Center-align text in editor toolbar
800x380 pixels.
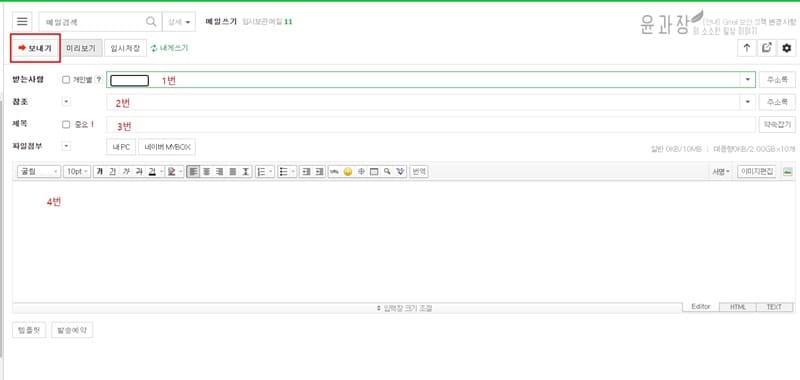pyautogui.click(x=207, y=172)
